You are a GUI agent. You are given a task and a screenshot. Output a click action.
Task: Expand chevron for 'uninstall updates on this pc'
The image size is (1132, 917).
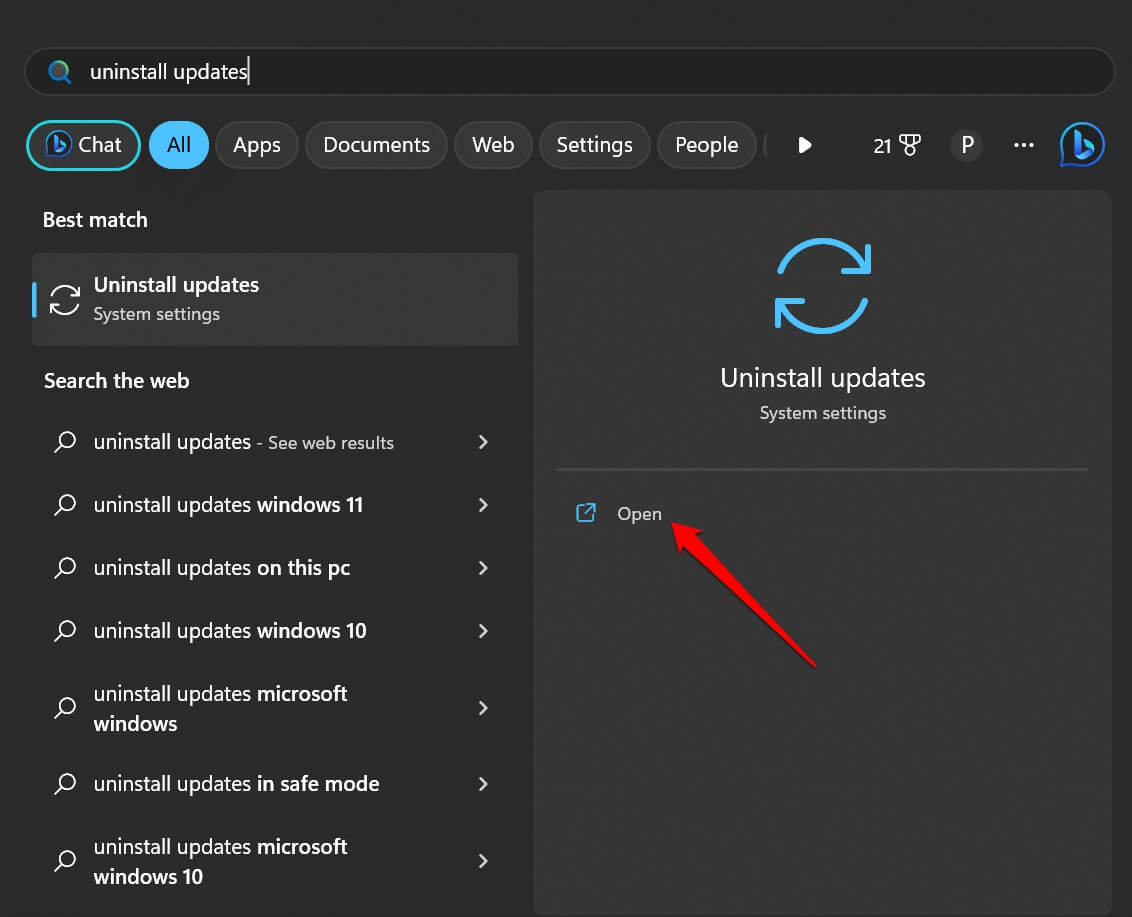pyautogui.click(x=483, y=568)
